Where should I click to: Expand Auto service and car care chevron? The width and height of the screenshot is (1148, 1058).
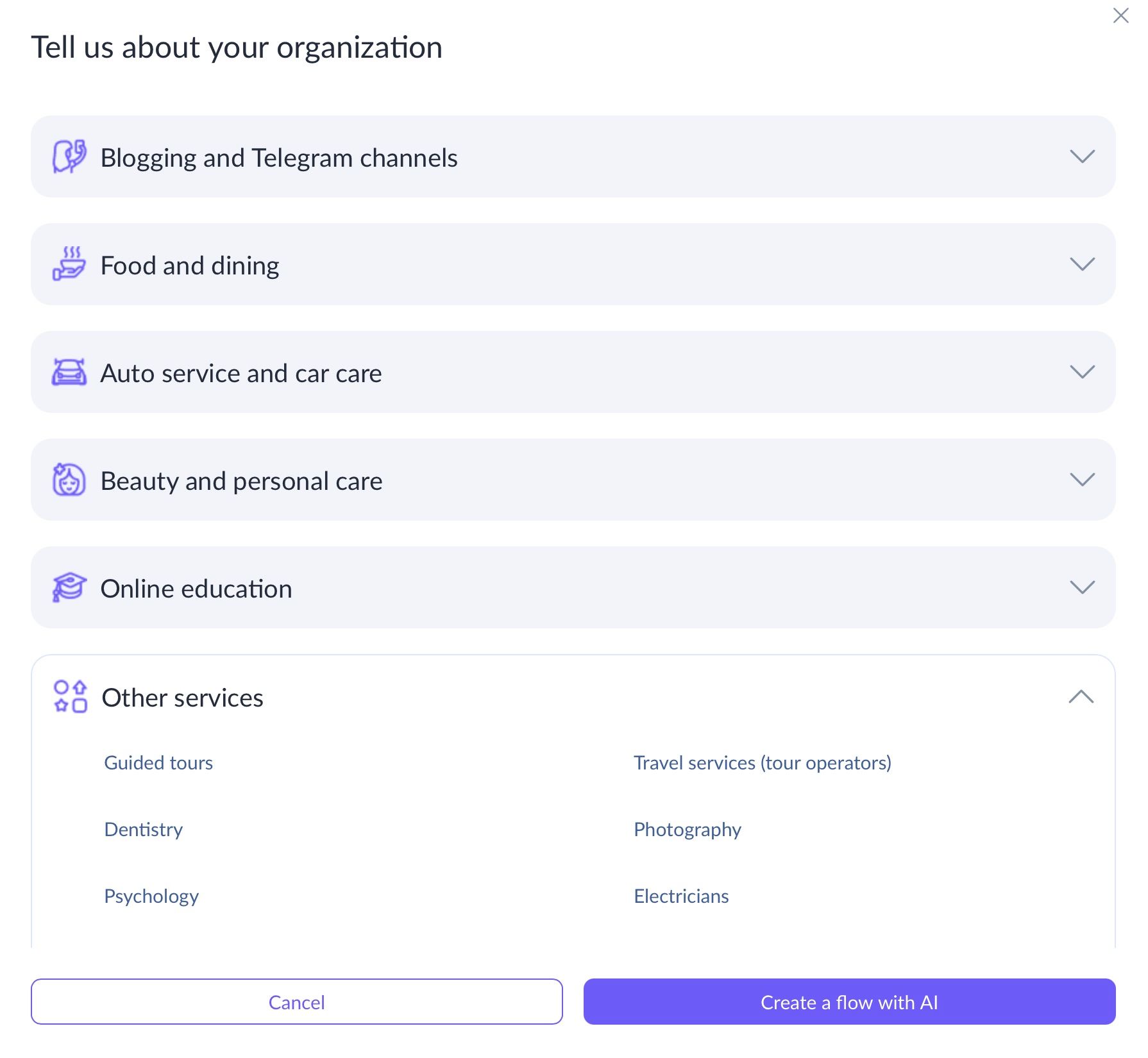click(x=1082, y=372)
